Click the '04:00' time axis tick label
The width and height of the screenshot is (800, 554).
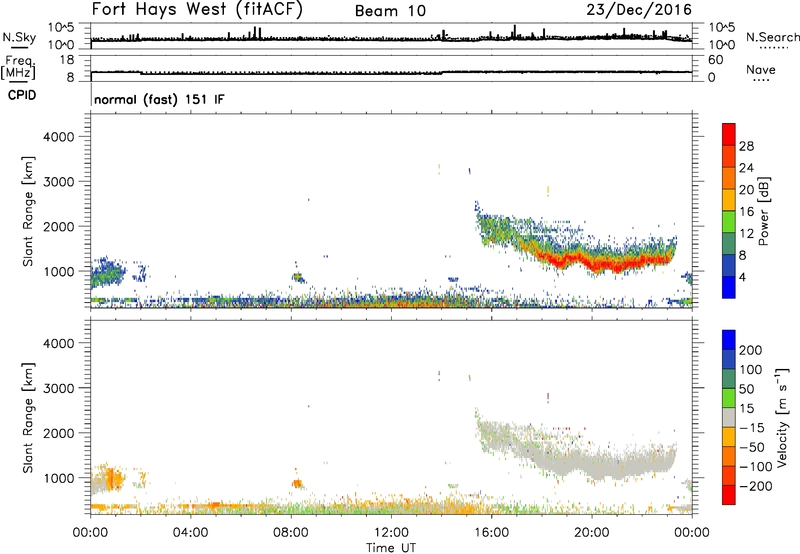click(190, 533)
